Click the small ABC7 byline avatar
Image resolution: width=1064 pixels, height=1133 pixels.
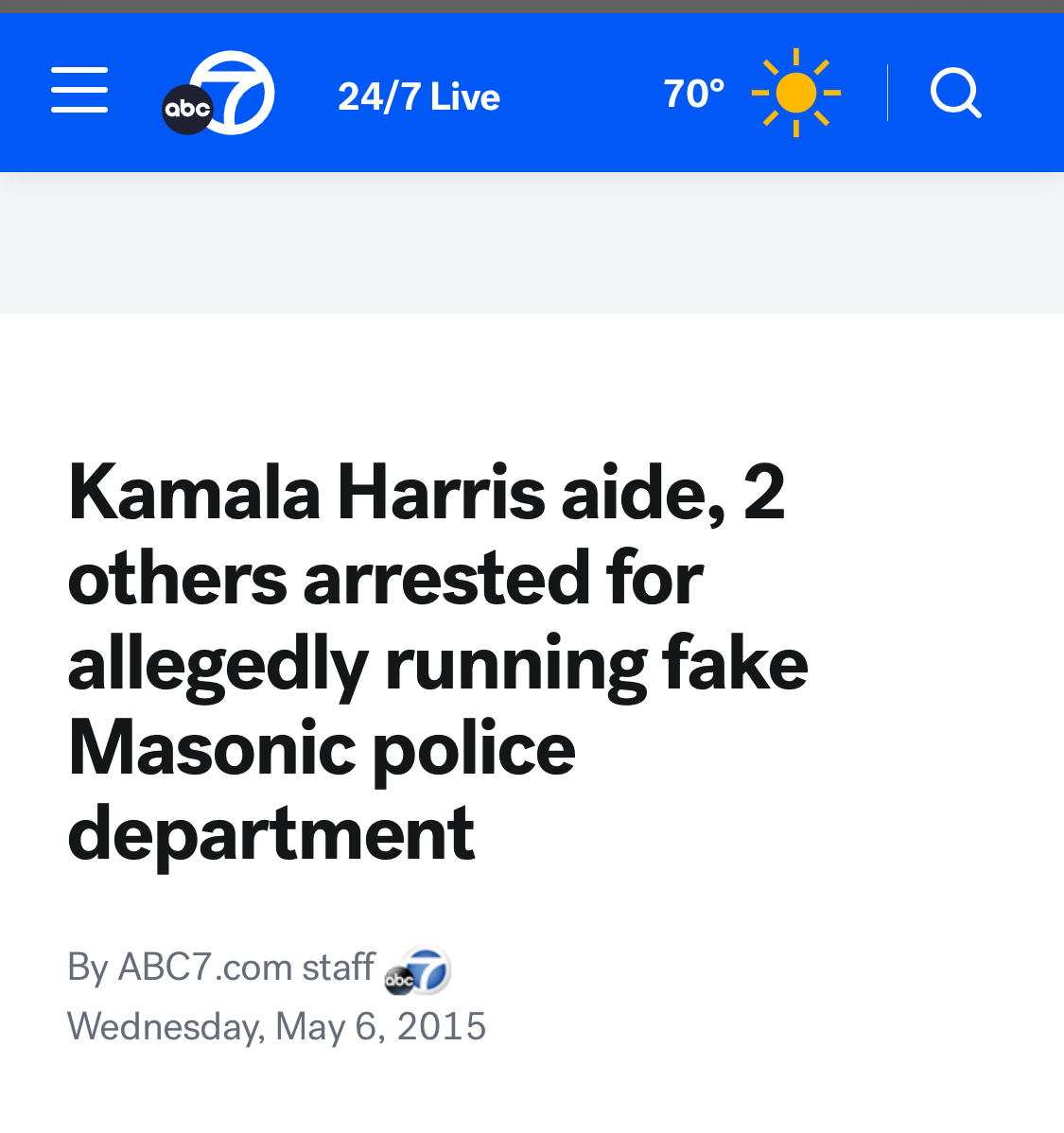point(417,970)
